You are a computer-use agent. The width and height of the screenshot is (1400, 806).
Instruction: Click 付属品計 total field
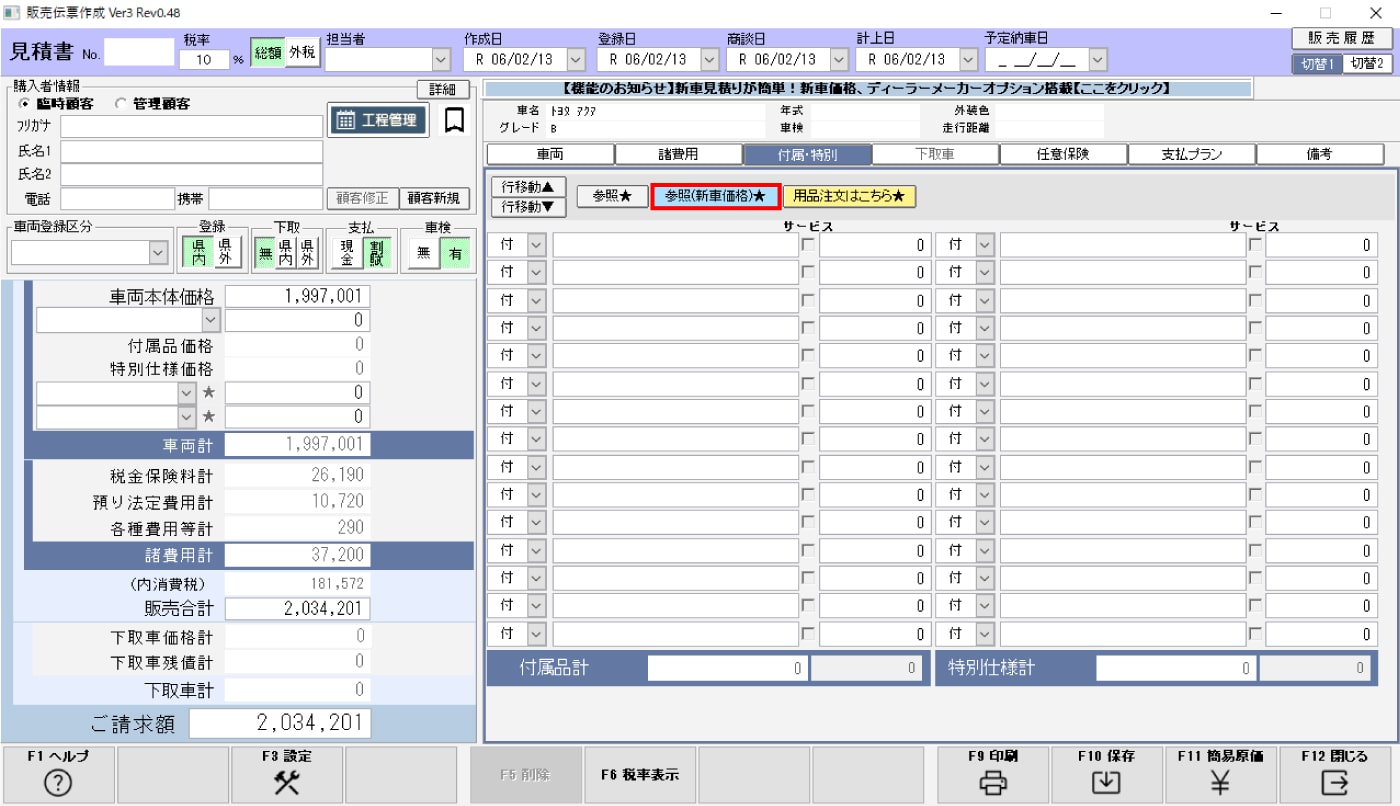[x=727, y=668]
